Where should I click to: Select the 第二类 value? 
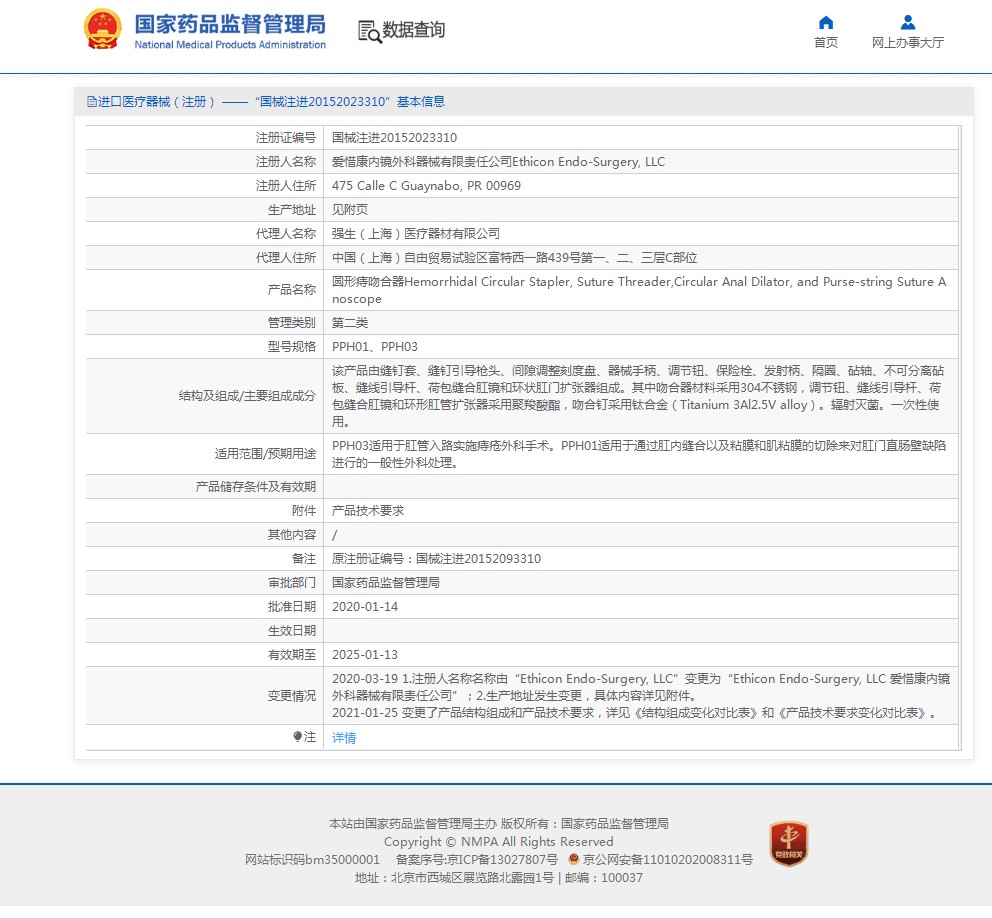click(350, 323)
